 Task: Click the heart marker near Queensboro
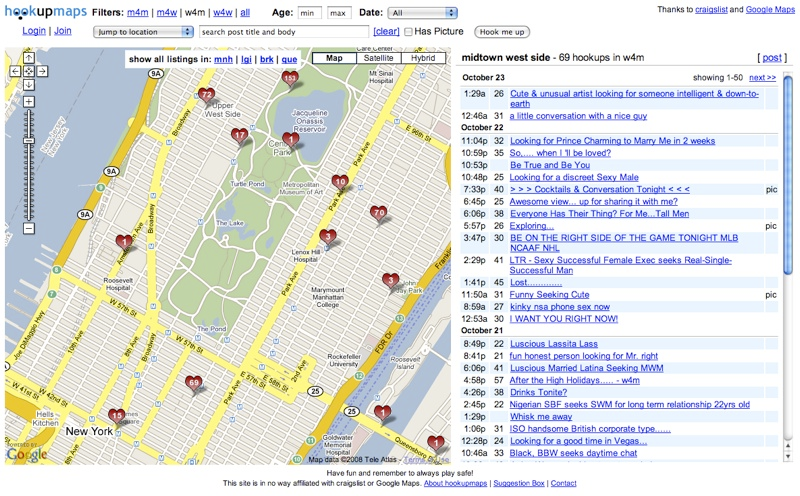(436, 443)
